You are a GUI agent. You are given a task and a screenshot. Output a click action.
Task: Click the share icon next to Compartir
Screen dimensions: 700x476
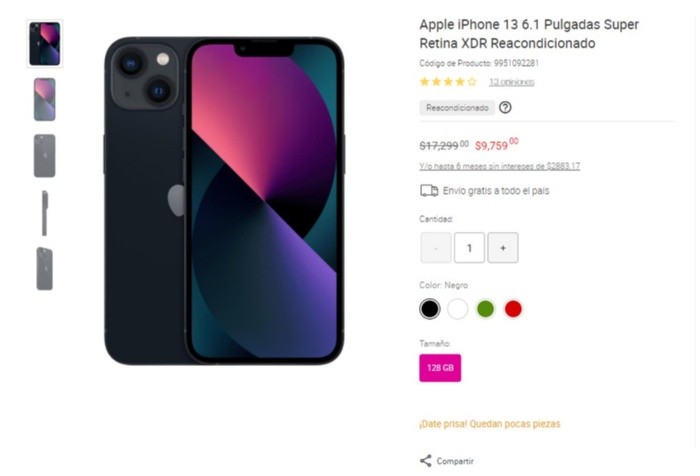tap(425, 461)
